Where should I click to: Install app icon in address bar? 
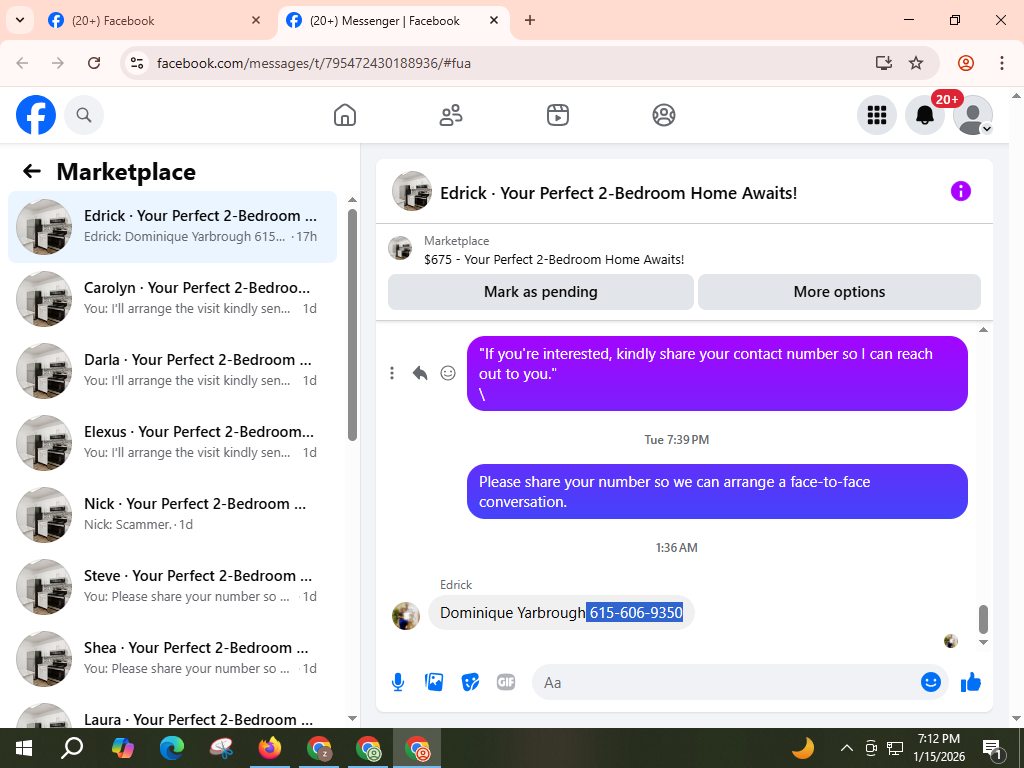point(884,63)
